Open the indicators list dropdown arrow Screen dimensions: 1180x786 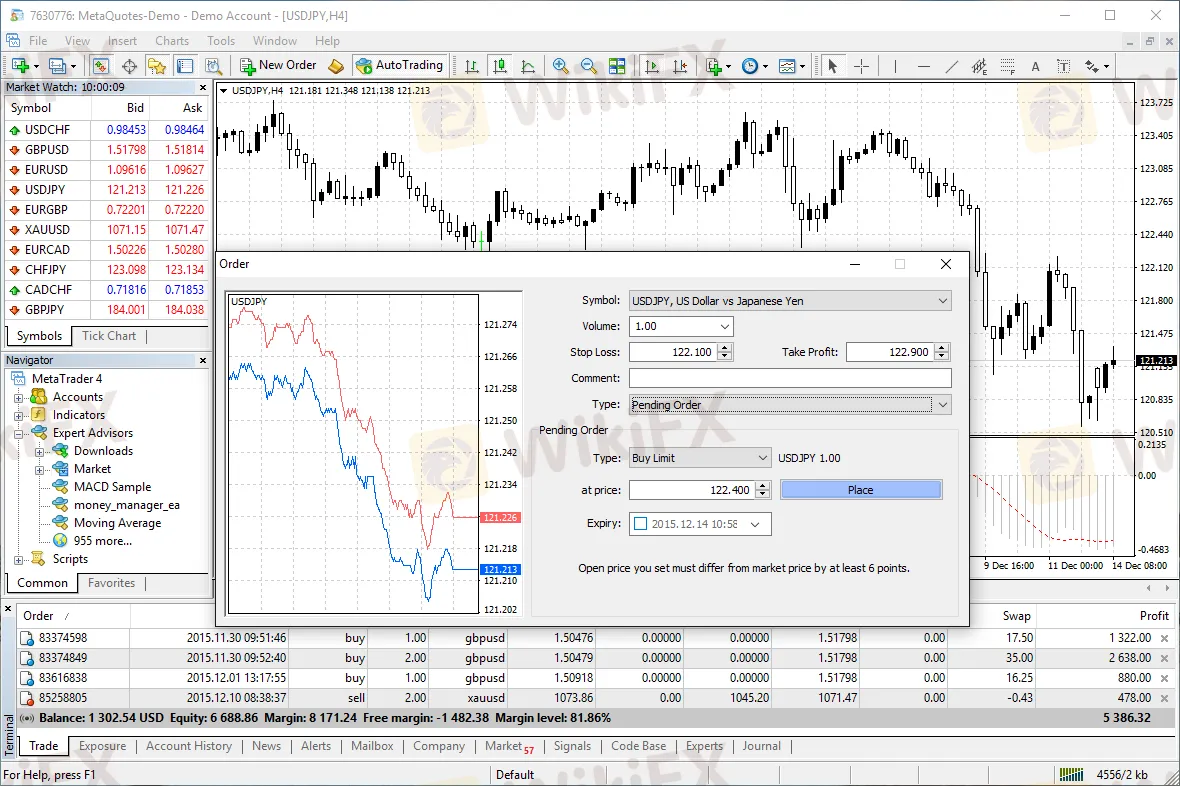tap(728, 66)
